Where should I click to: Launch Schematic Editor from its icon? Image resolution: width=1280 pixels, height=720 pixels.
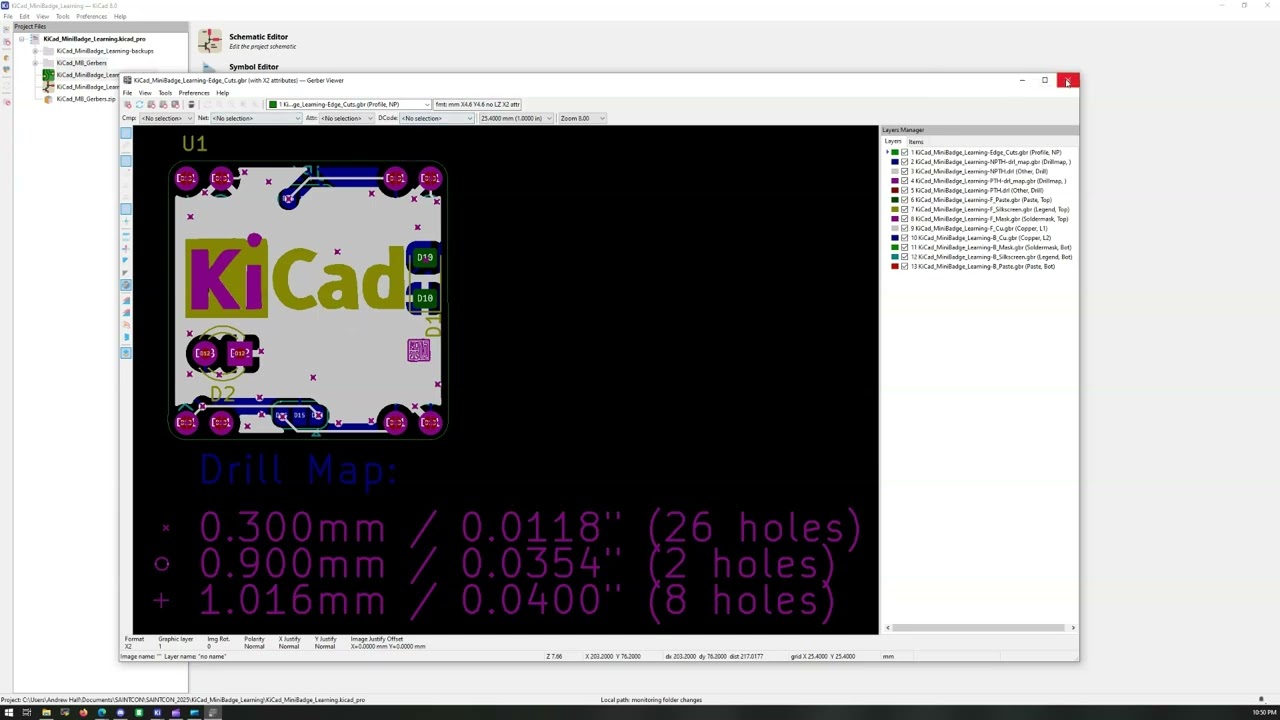coord(210,41)
